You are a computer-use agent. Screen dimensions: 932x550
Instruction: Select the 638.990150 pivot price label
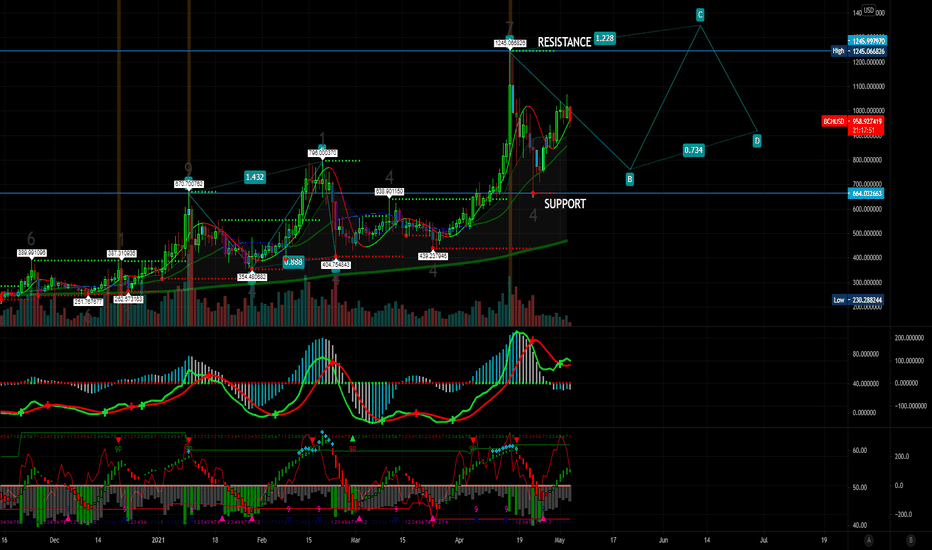point(389,192)
